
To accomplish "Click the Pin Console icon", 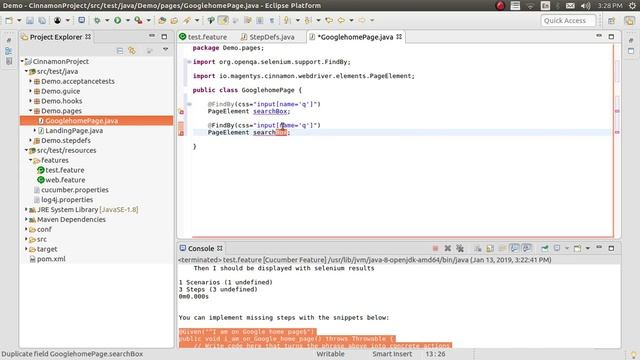I will click(544, 249).
